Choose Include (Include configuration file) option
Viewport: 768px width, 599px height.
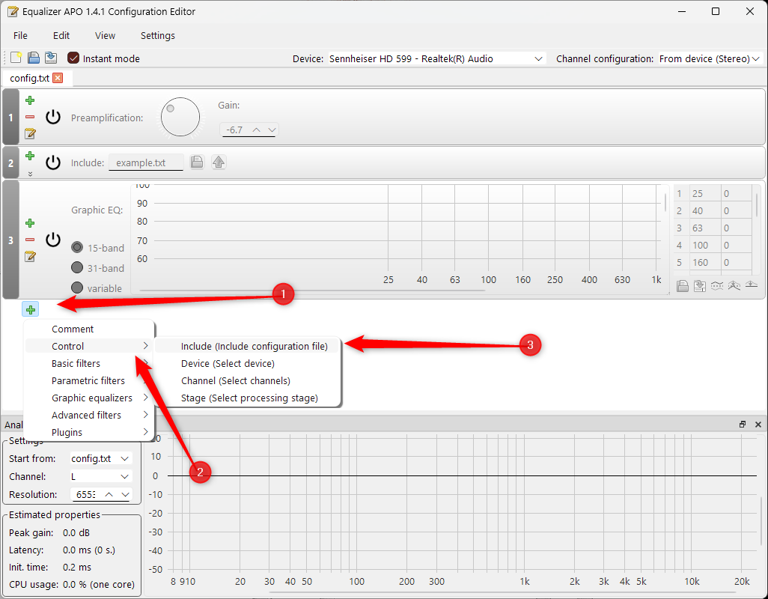[254, 347]
